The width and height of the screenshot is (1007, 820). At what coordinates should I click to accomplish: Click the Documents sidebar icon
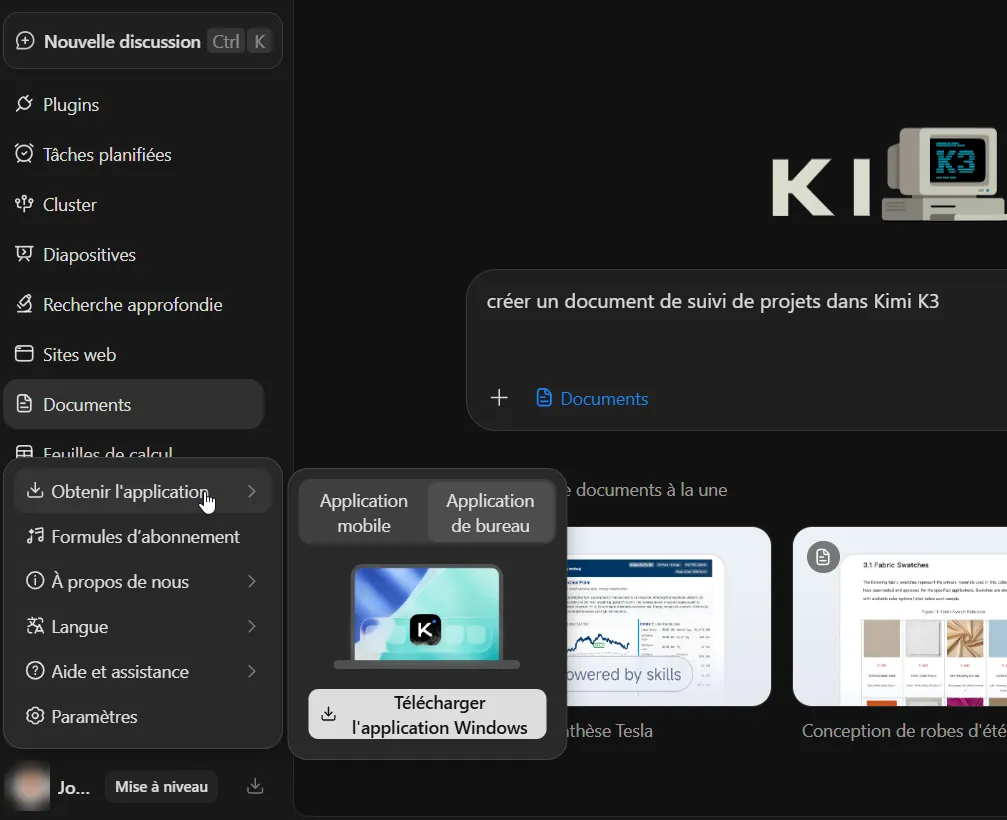24,404
